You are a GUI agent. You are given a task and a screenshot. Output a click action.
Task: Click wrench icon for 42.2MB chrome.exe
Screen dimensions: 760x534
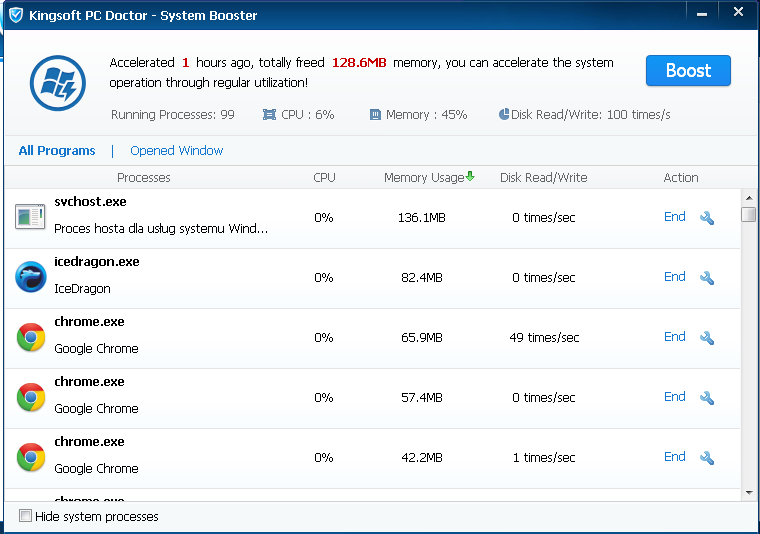pos(707,458)
